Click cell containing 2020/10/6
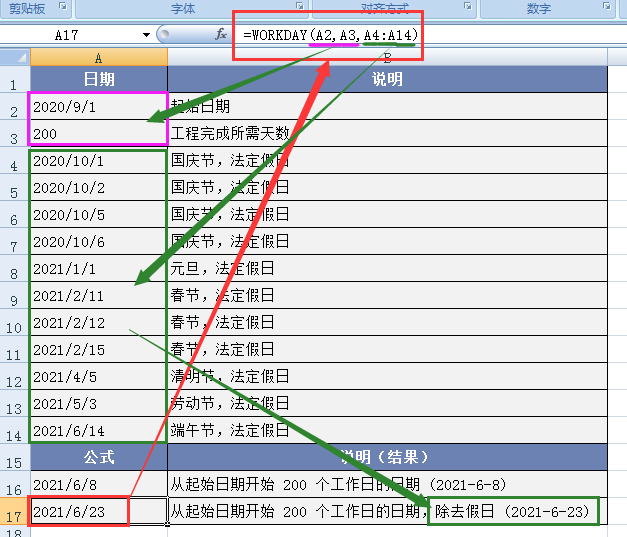This screenshot has width=627, height=537. tap(99, 241)
